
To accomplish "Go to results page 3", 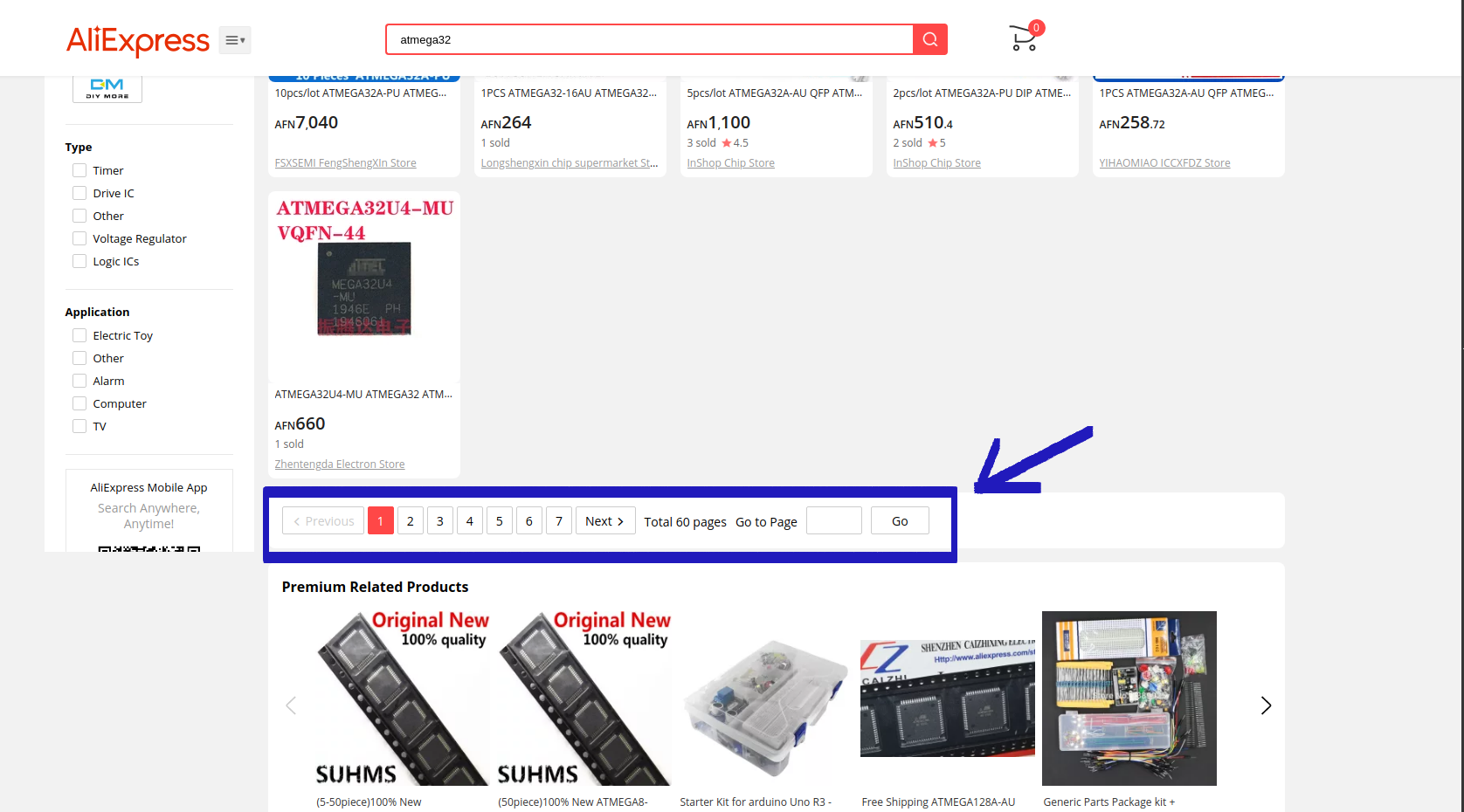I will [x=440, y=521].
